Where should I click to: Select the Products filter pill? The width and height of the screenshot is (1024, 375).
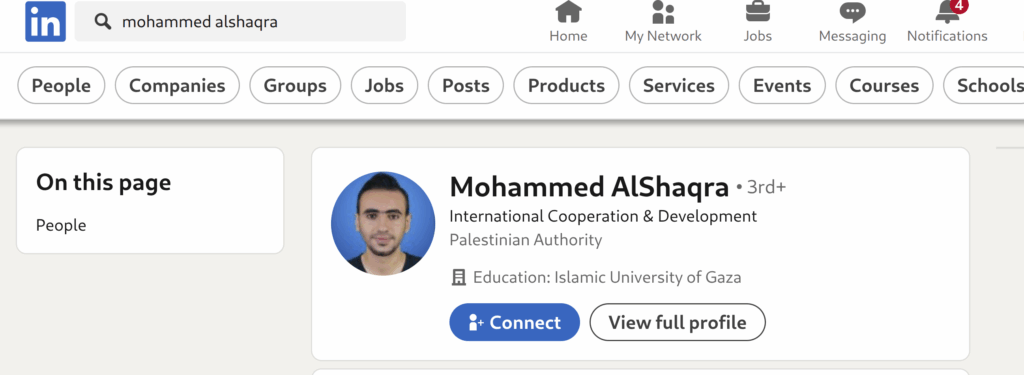click(x=566, y=86)
